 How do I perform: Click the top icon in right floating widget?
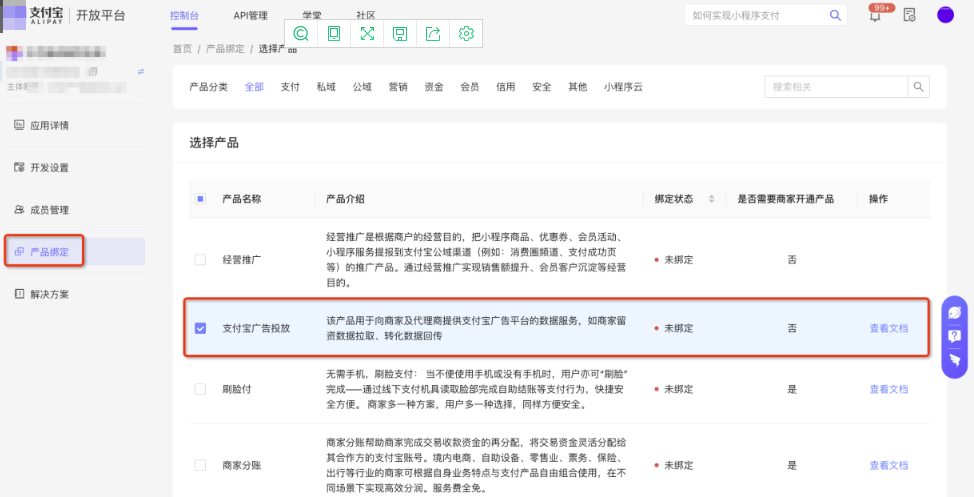955,313
